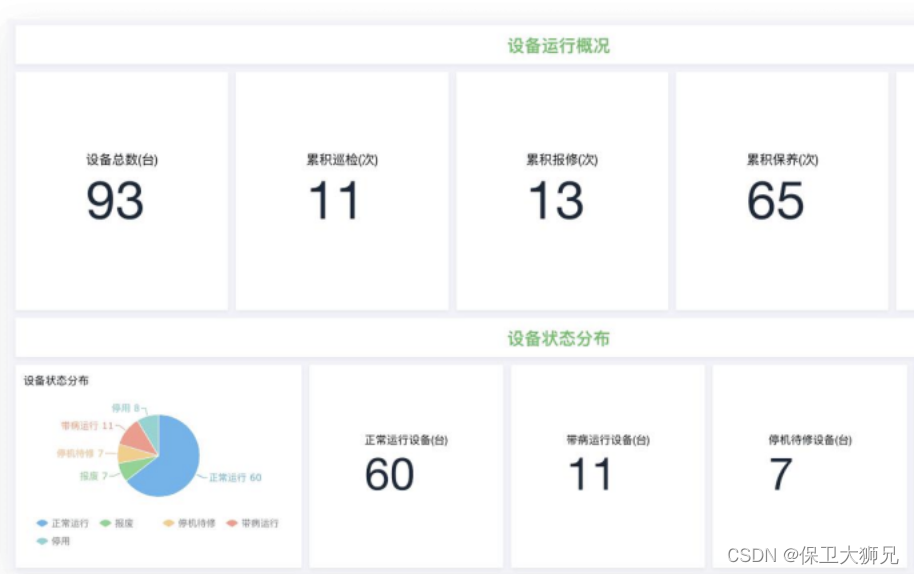Select the green 报废 pie slice
Screen dimensions: 914x574
click(x=133, y=467)
